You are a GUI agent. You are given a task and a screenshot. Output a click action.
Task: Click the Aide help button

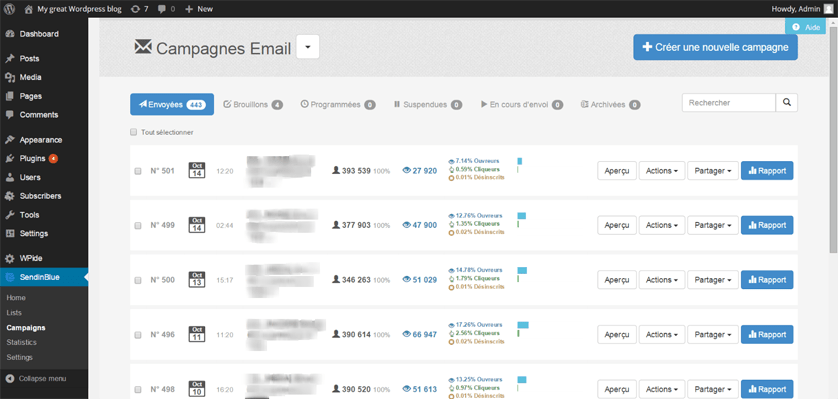[x=805, y=27]
